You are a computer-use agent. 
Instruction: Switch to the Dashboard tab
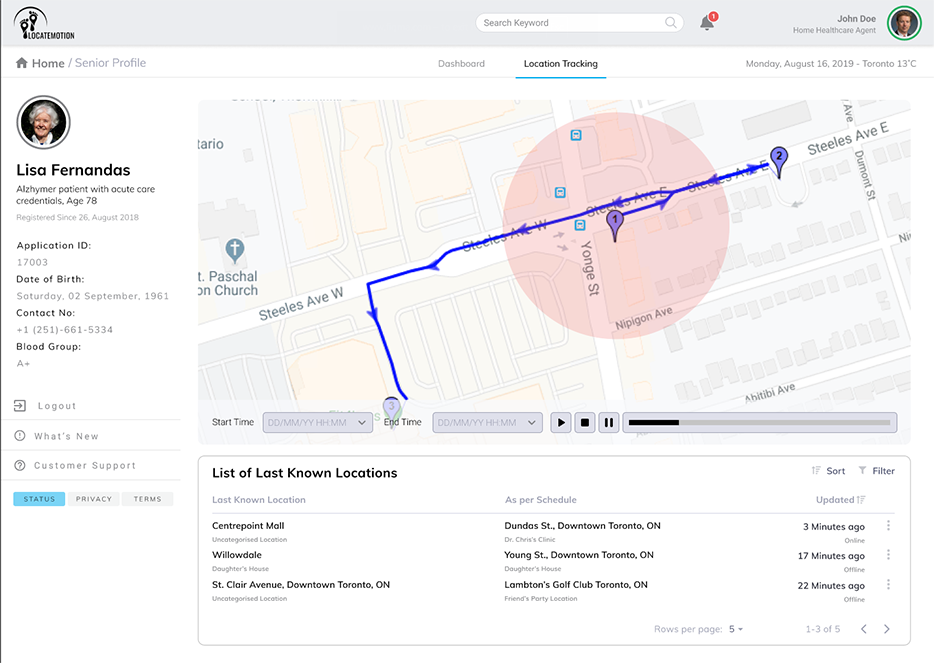[461, 64]
